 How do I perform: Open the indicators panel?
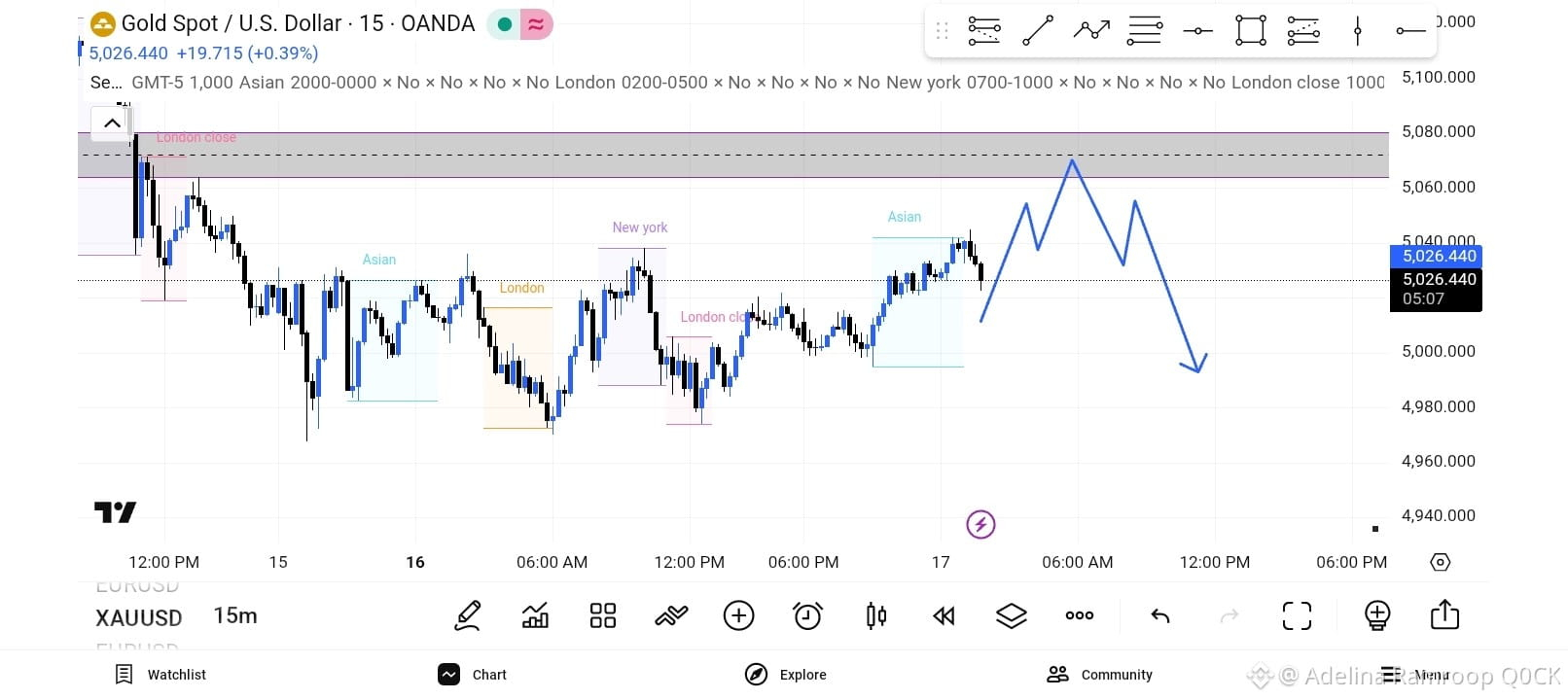click(x=535, y=615)
